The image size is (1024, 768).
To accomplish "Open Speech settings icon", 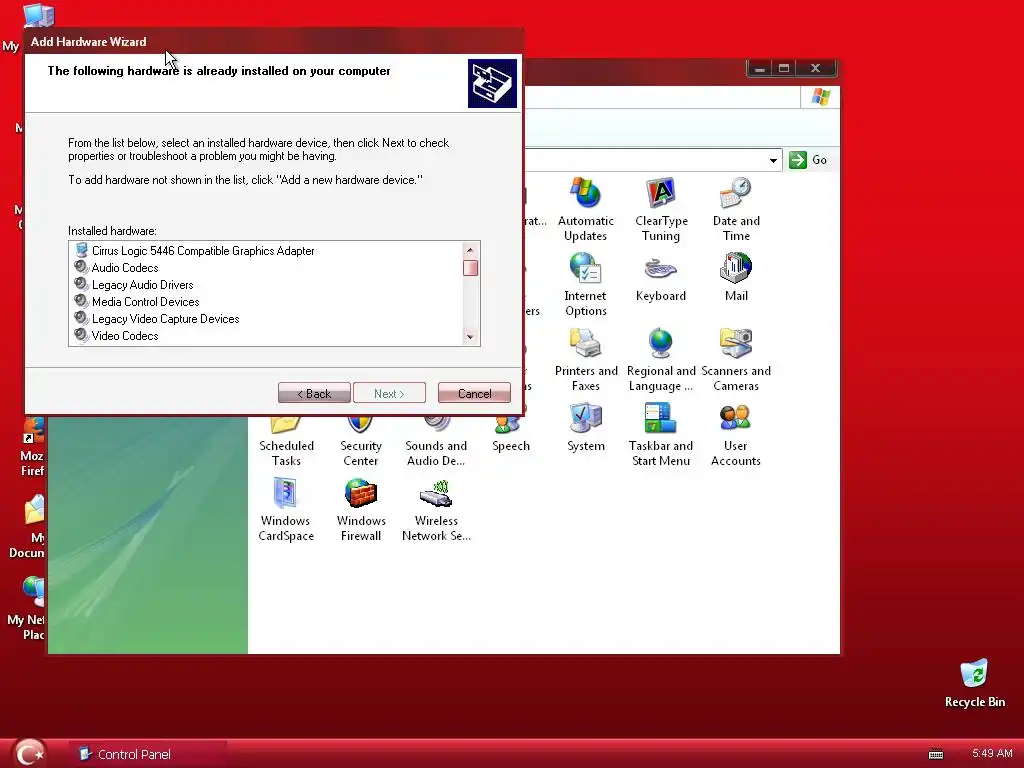I will click(511, 434).
